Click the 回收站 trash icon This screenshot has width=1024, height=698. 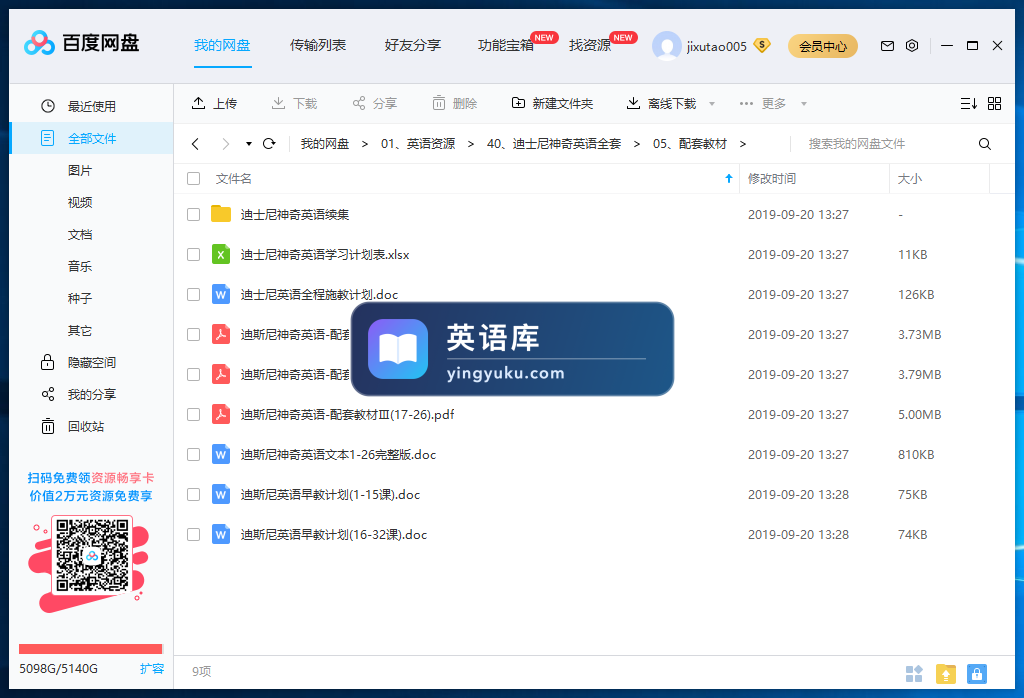(x=48, y=426)
